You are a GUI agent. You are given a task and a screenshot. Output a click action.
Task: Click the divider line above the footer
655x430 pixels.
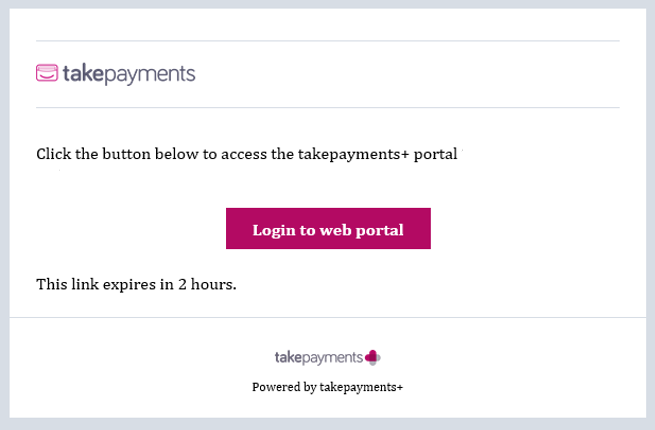328,318
